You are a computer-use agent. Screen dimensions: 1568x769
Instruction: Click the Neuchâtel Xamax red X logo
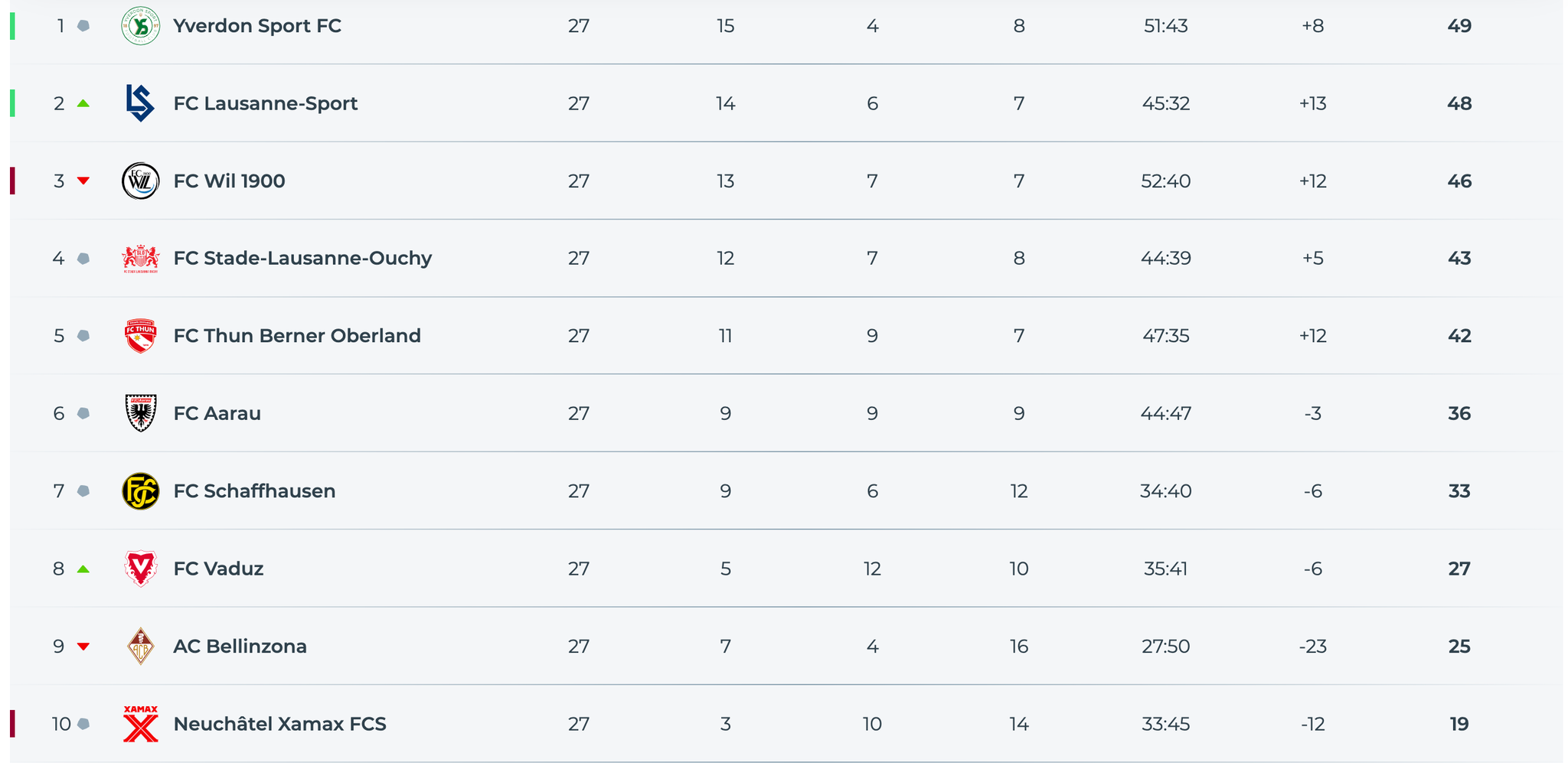(141, 724)
